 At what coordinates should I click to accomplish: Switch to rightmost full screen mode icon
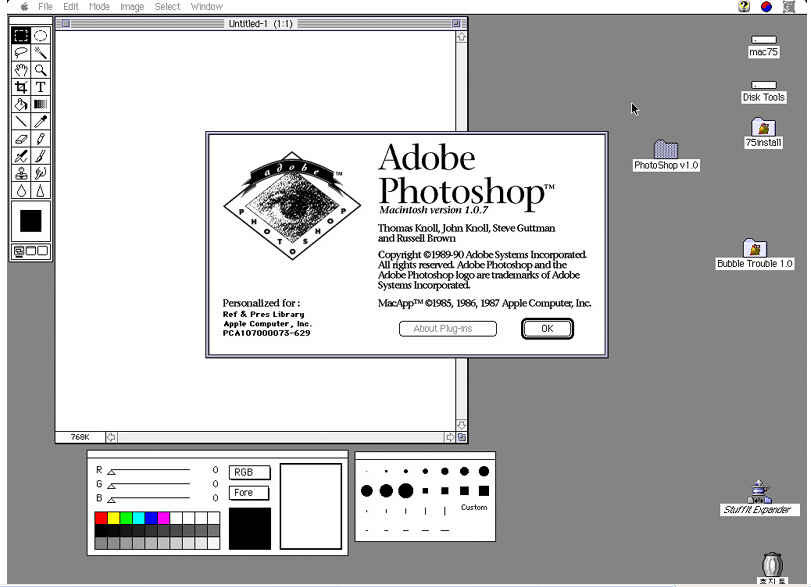coord(42,251)
